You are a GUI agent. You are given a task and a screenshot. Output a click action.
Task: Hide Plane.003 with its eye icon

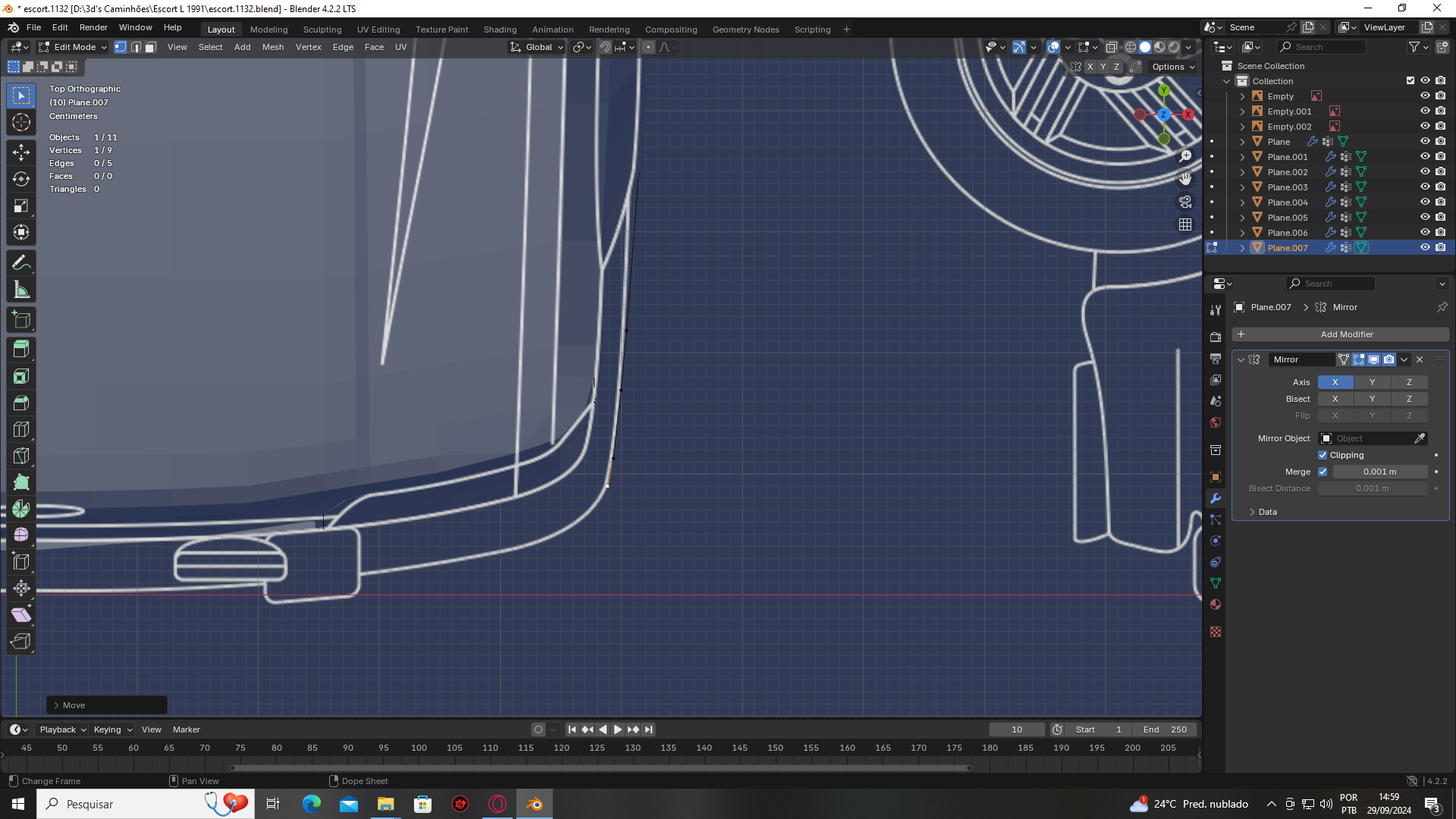click(x=1425, y=187)
